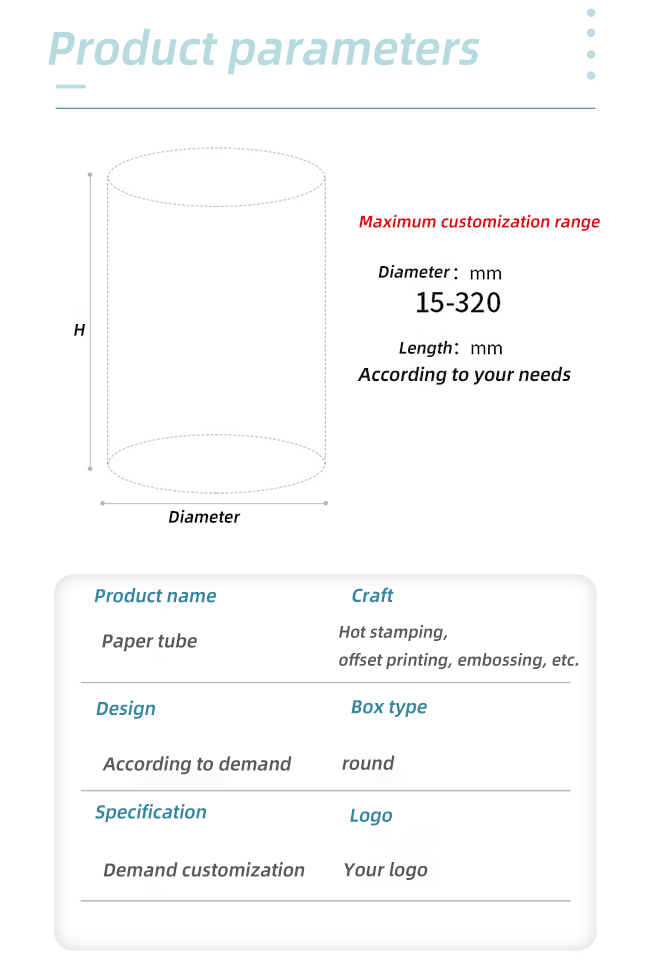Select the Product parameters title
Screen dimensions: 650x960
(263, 49)
